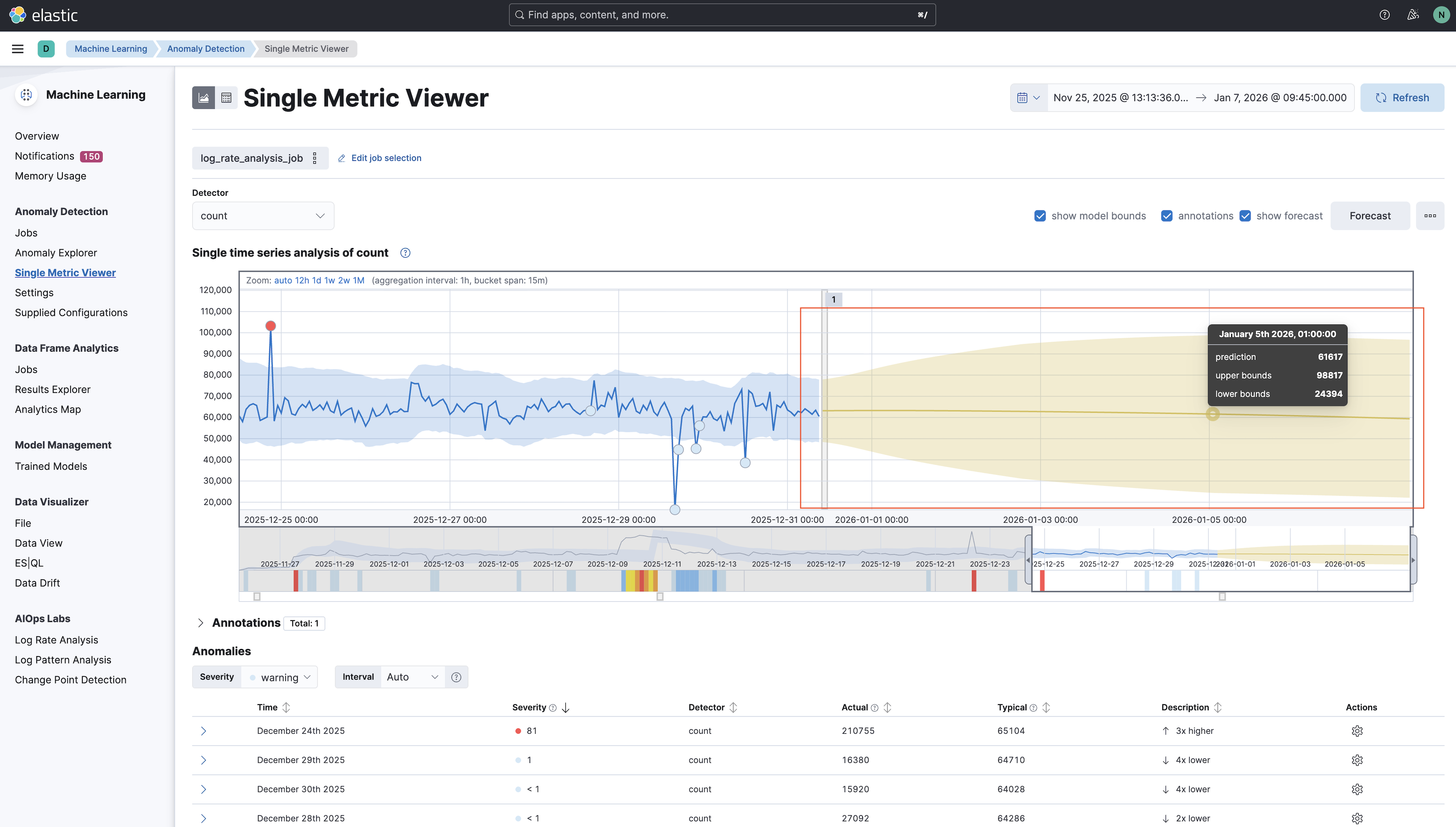The height and width of the screenshot is (827, 1456).
Task: Click the green D space avatar
Action: (46, 49)
